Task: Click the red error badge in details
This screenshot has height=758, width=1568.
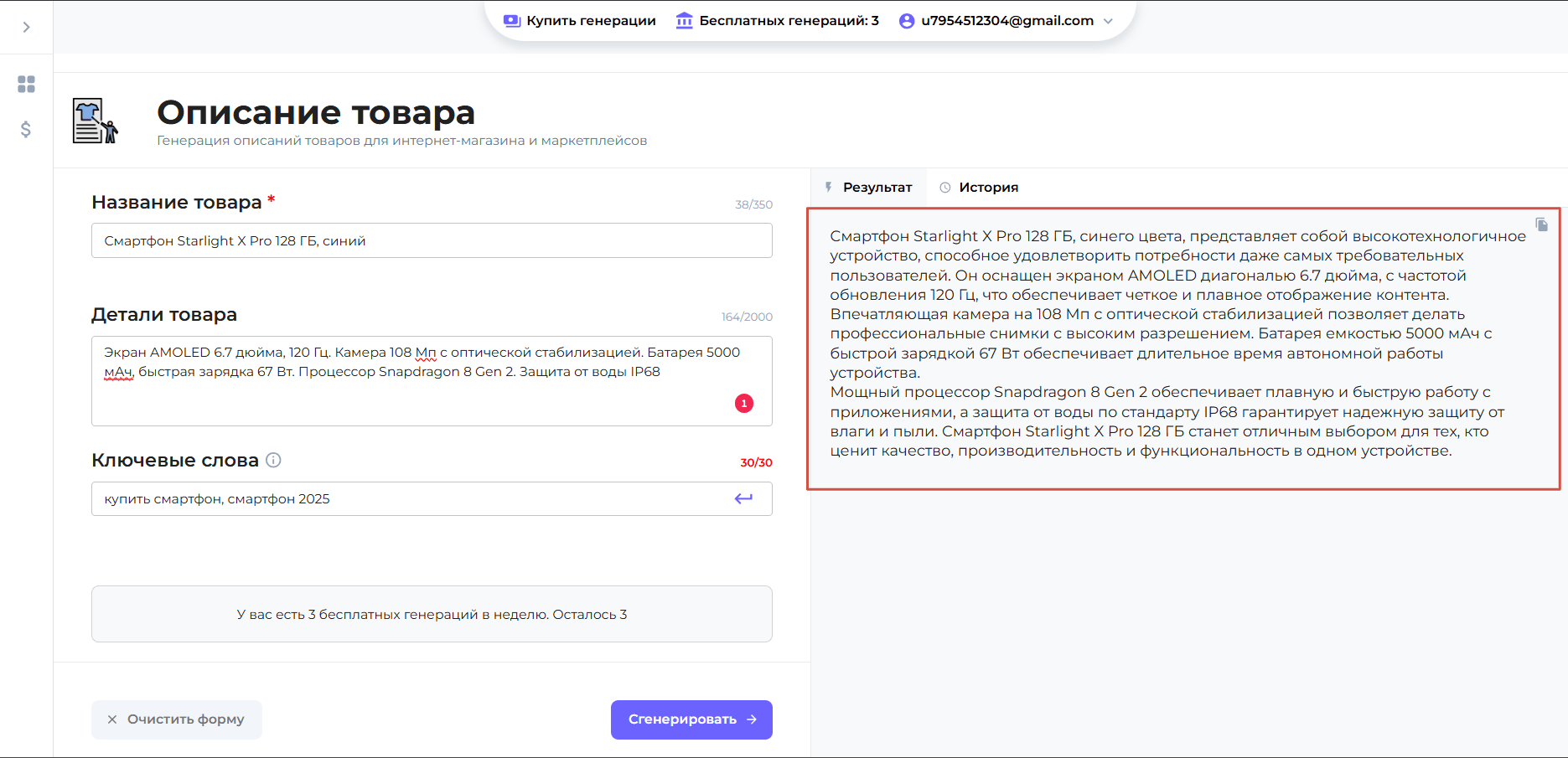Action: tap(744, 404)
